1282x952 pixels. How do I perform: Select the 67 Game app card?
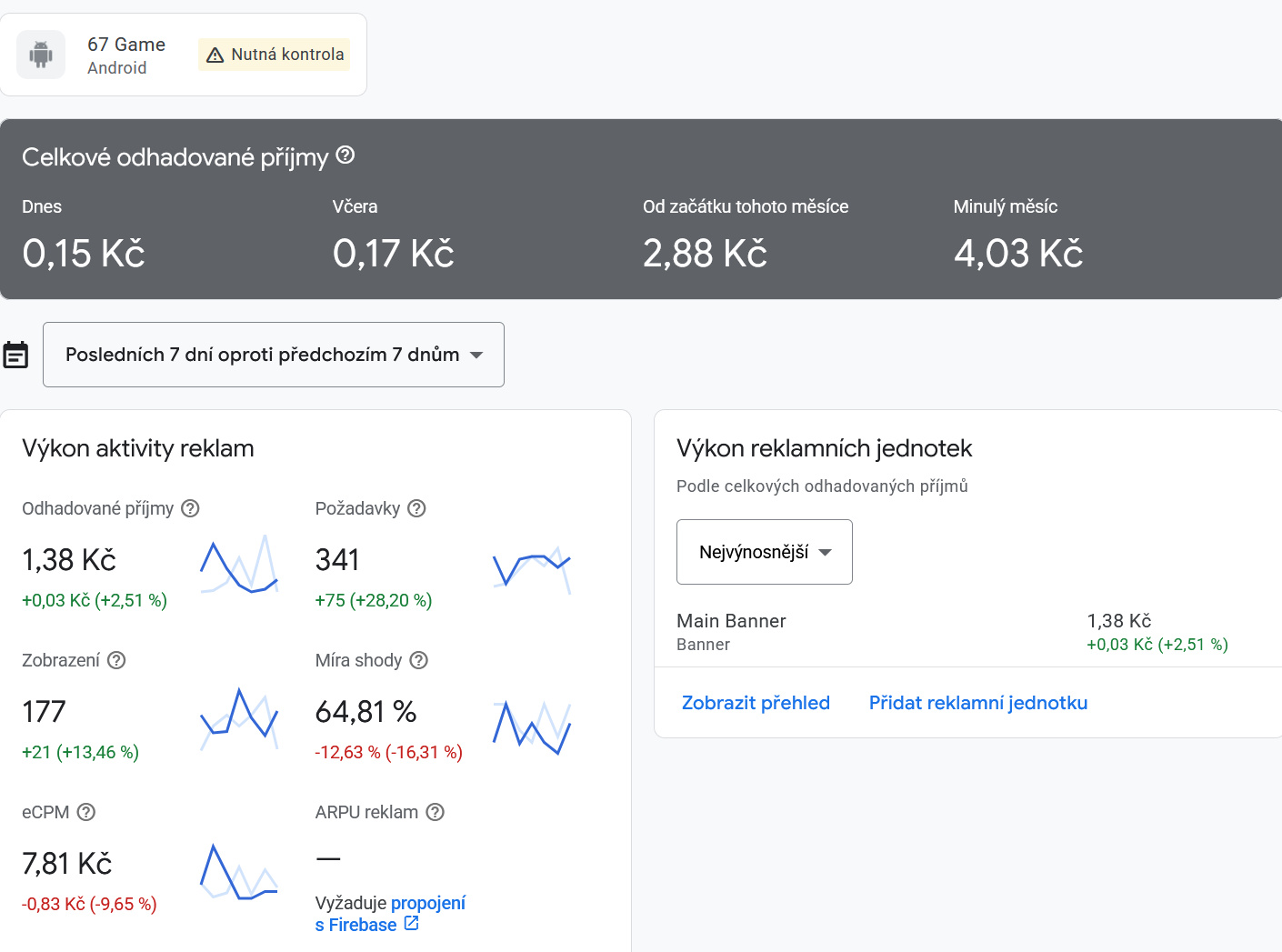point(184,55)
